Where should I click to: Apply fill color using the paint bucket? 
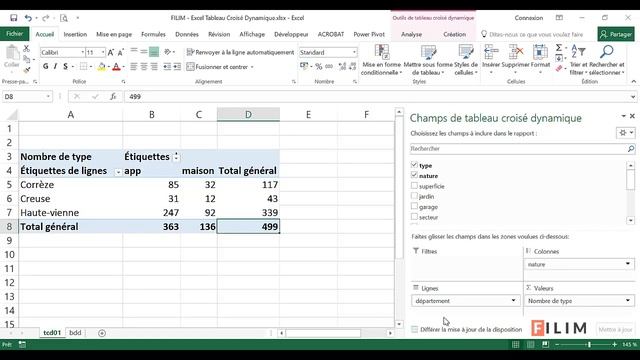pos(102,67)
